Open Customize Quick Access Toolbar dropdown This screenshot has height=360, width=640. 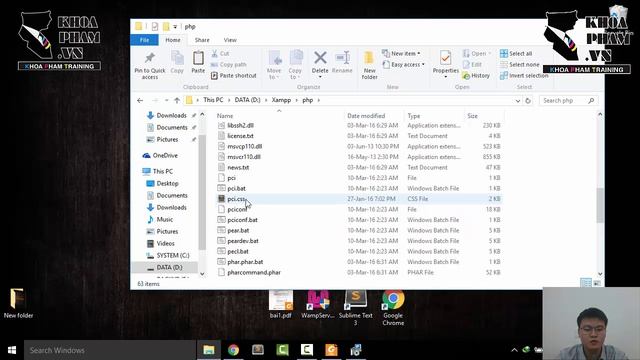pyautogui.click(x=175, y=27)
